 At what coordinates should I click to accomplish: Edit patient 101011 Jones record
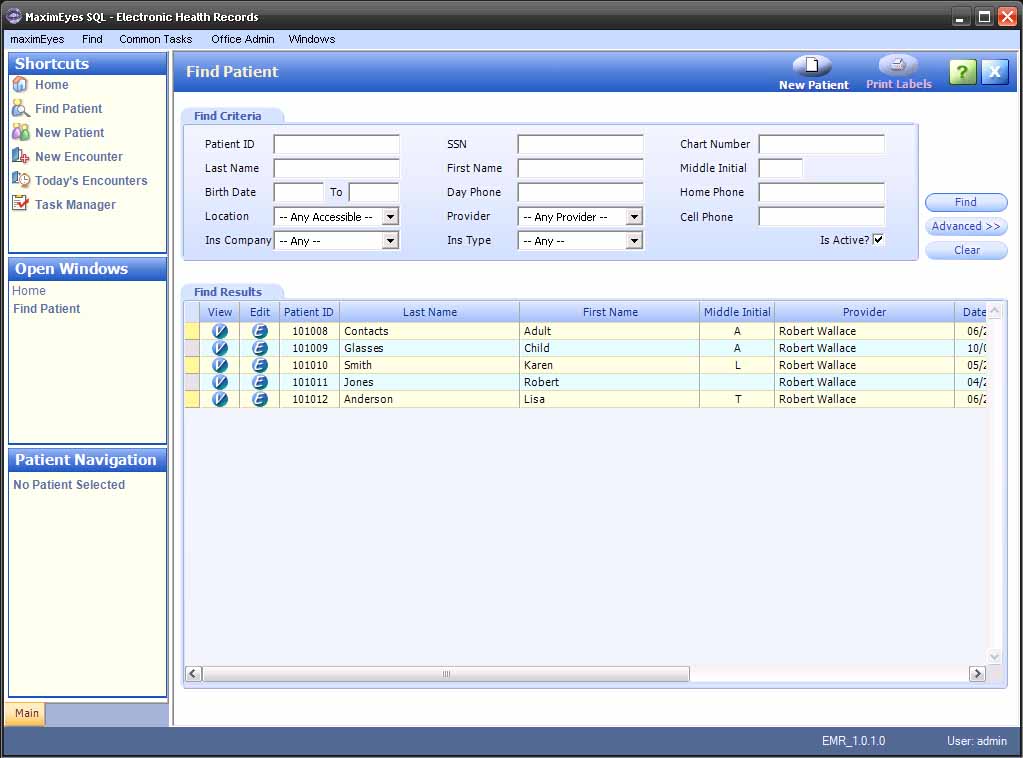coord(260,382)
